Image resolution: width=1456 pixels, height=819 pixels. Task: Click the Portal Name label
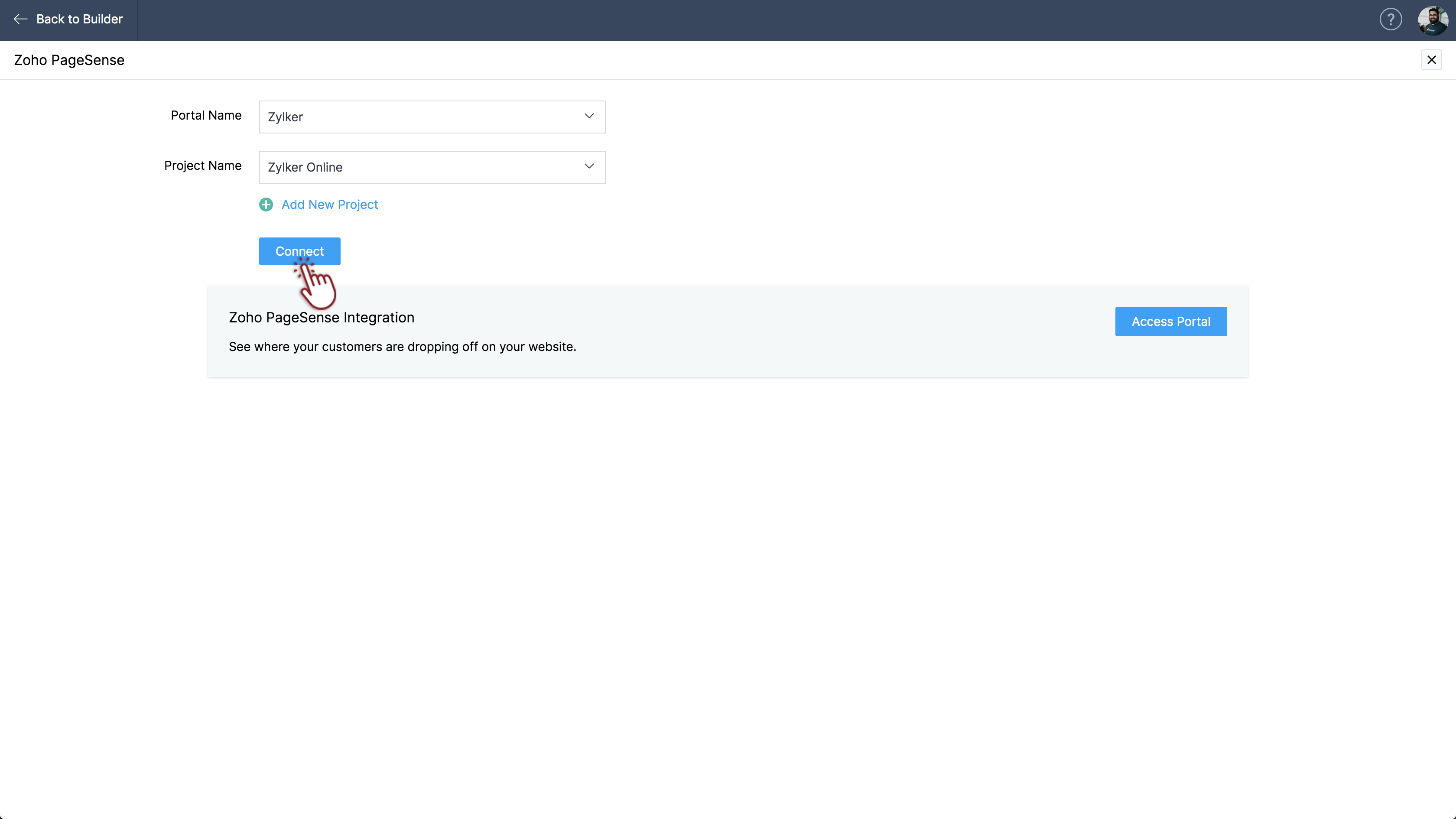click(x=206, y=115)
